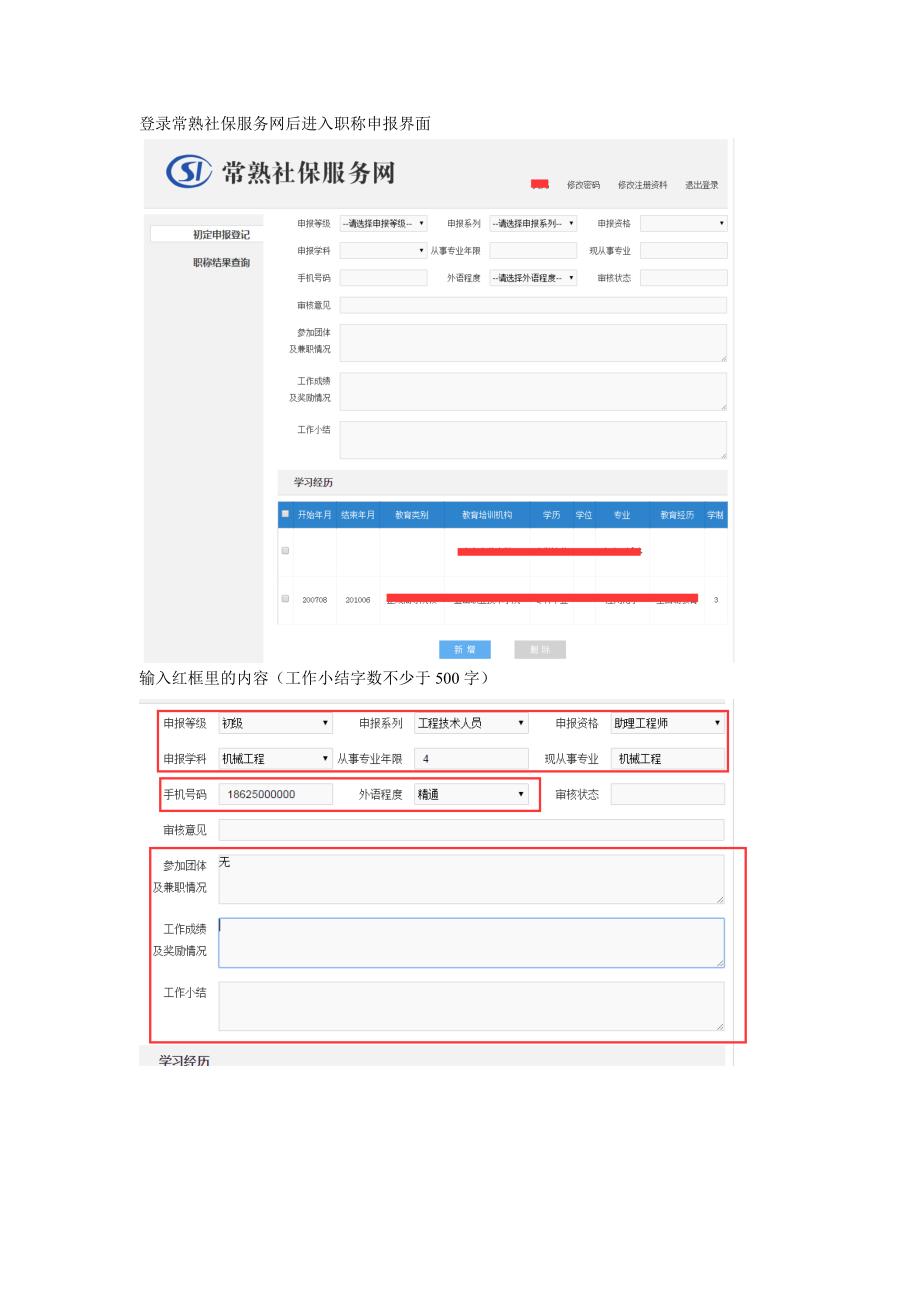
Task: Click the 手机号码 field containing 18625000000
Action: (275, 794)
